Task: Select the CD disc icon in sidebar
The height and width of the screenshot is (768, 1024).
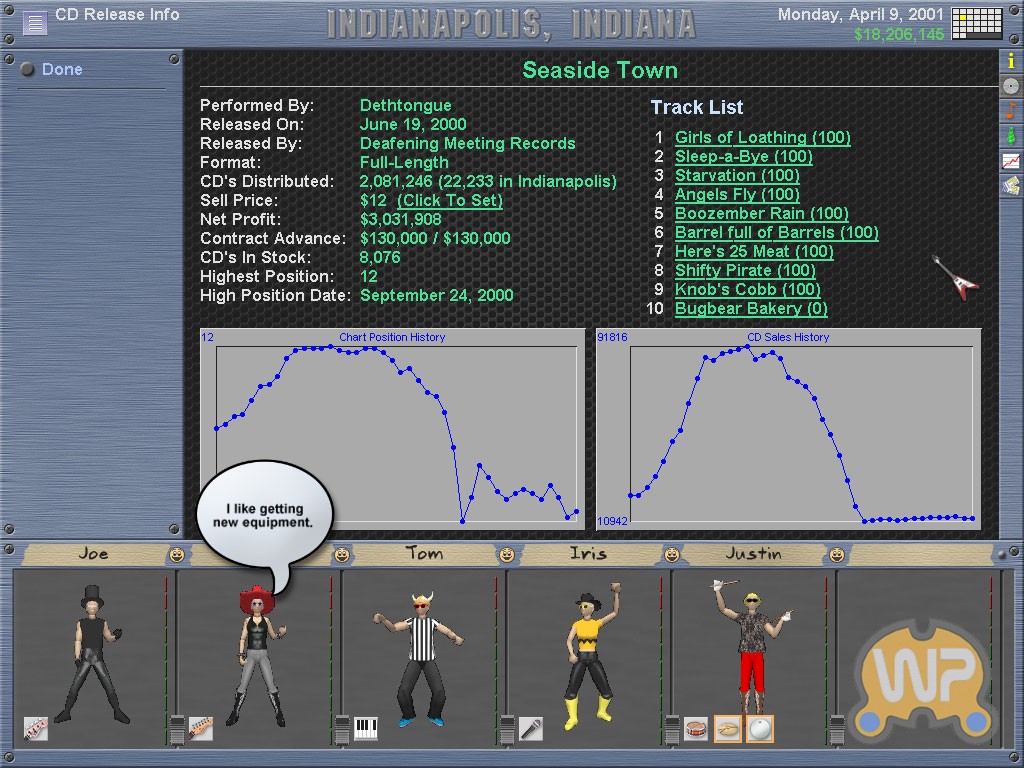Action: click(1011, 86)
